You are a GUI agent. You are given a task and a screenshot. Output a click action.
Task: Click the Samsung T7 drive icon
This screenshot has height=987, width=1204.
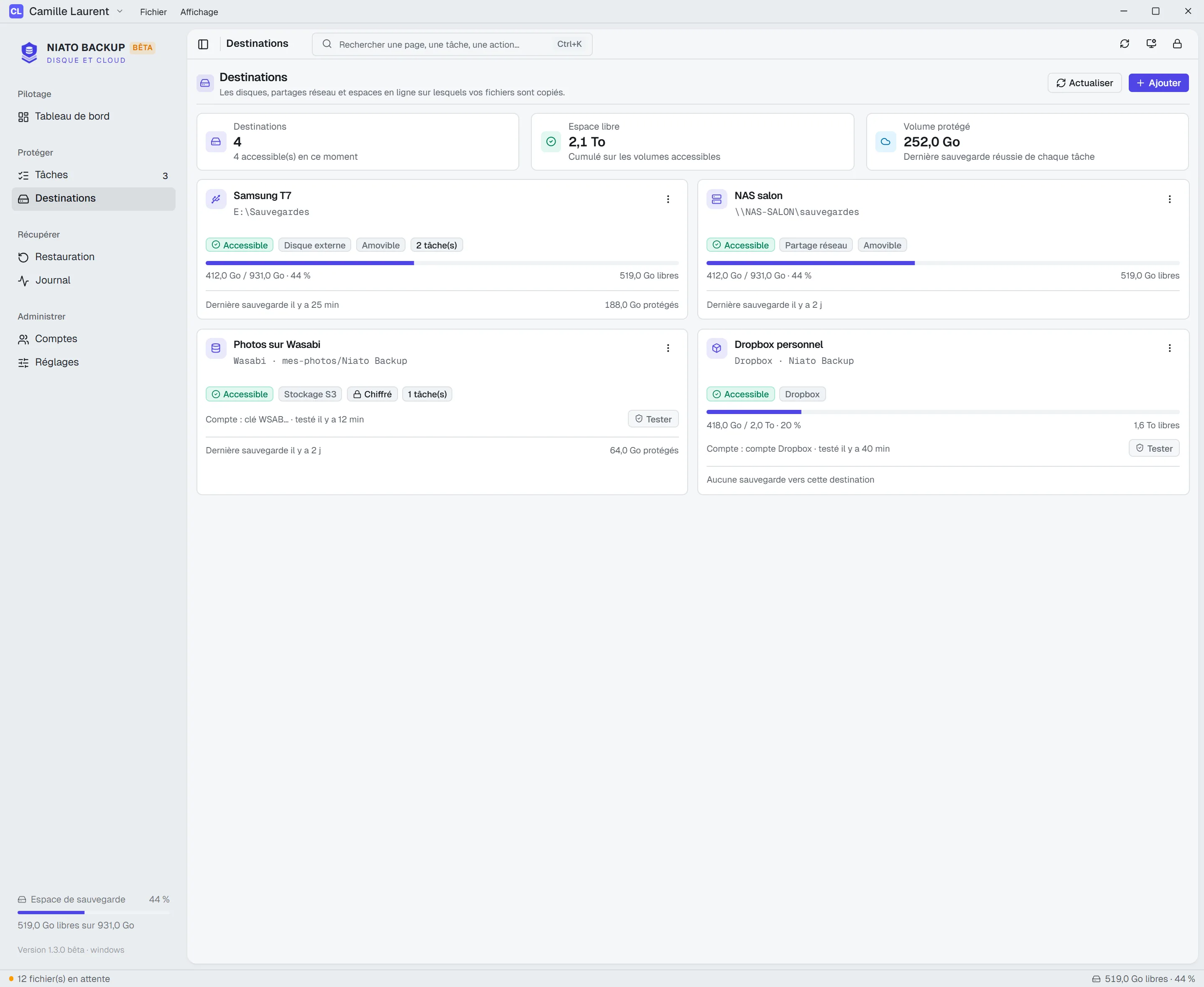tap(216, 199)
